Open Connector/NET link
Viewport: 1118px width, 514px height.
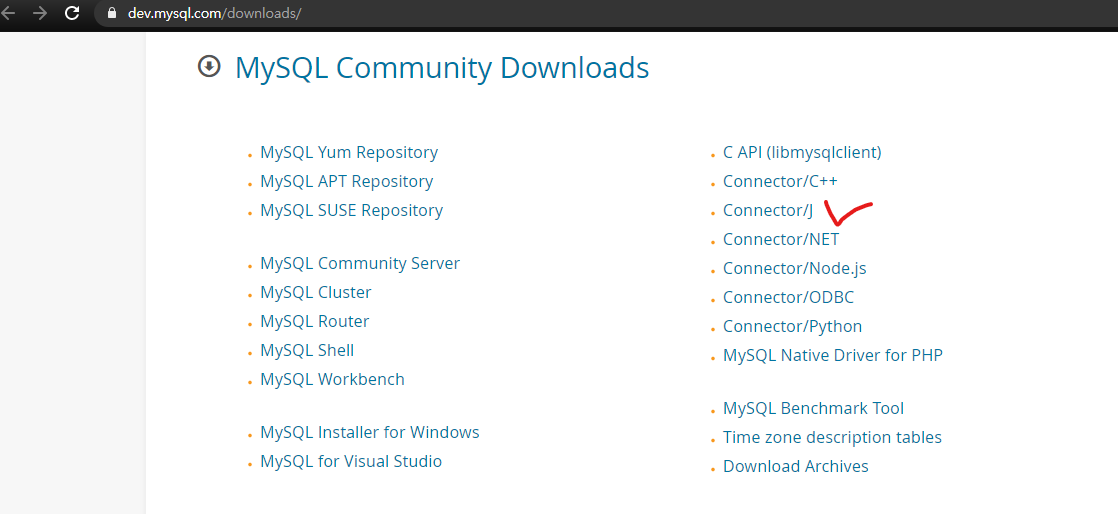pos(781,240)
